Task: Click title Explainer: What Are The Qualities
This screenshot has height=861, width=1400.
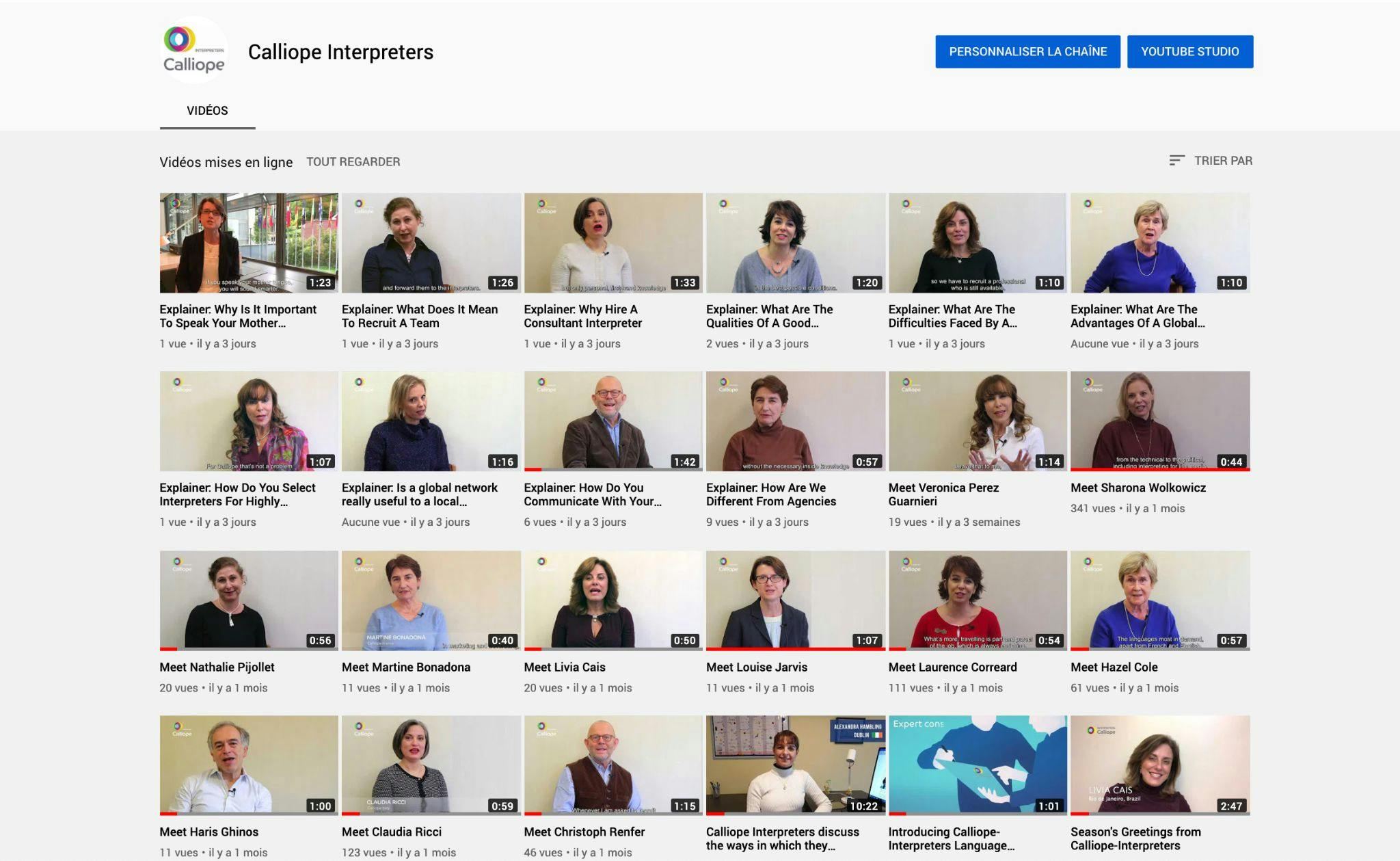Action: [x=770, y=316]
